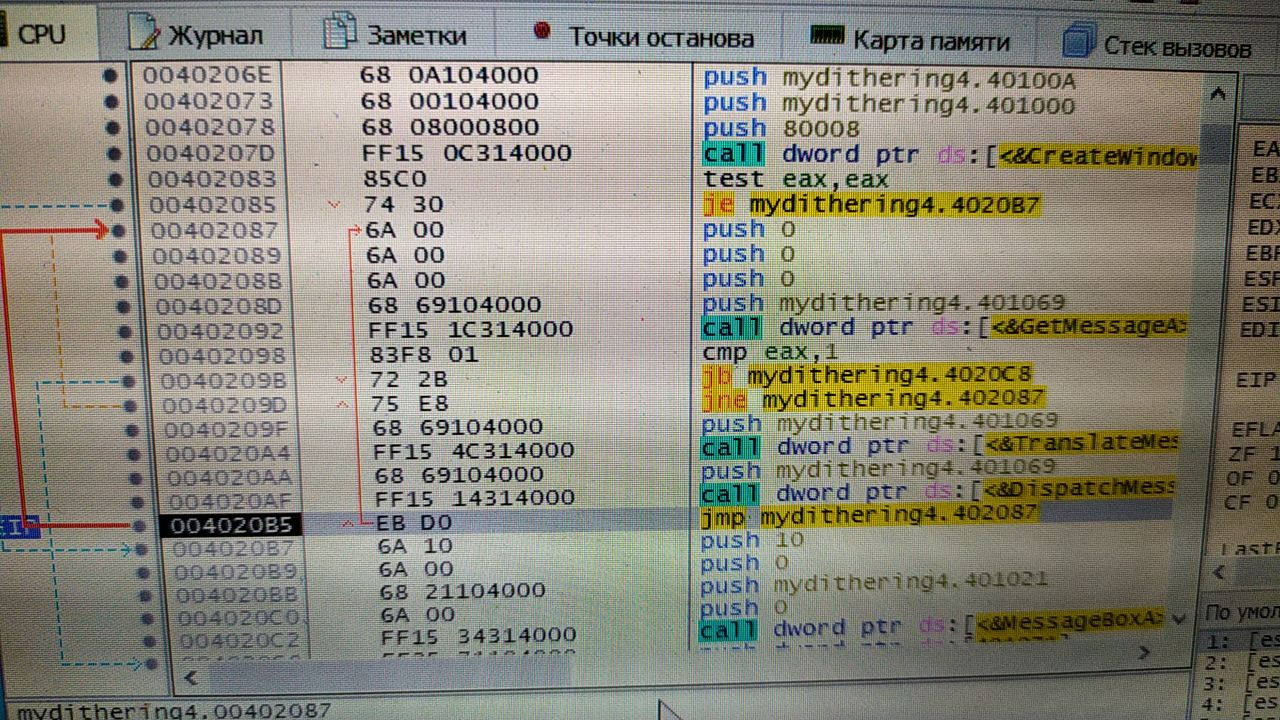Select address 00402083 in the address column

[212, 179]
